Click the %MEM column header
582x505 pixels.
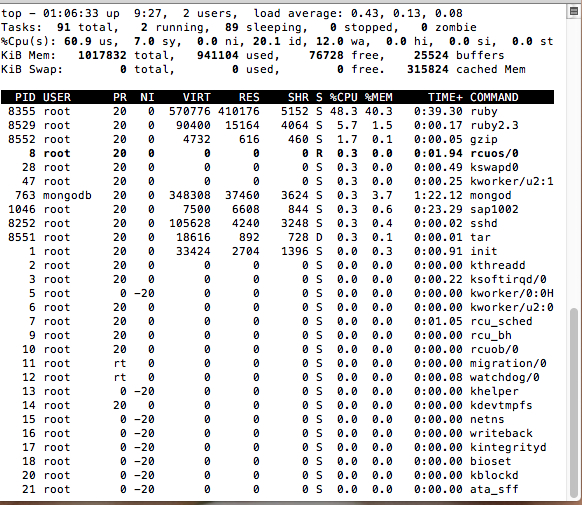coord(379,97)
